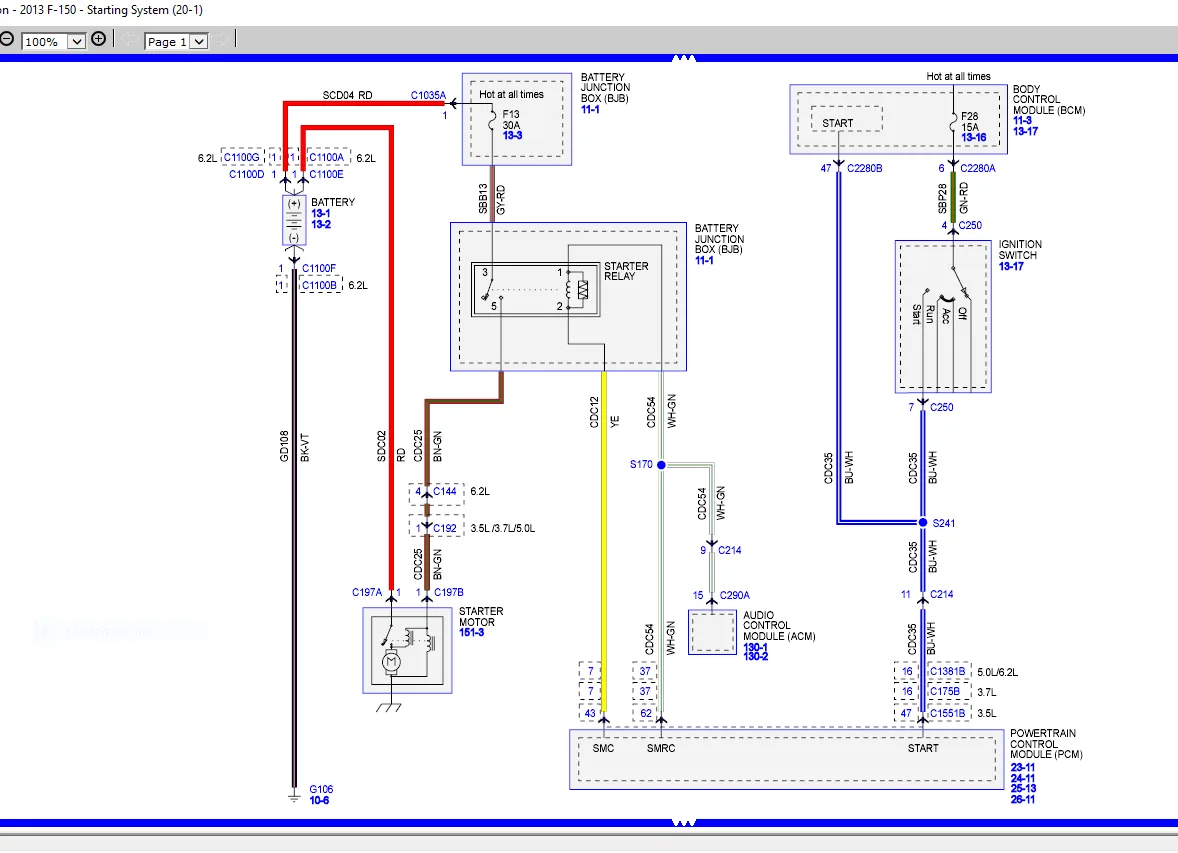Open connector link C197A
The width and height of the screenshot is (1178, 853).
(x=367, y=592)
